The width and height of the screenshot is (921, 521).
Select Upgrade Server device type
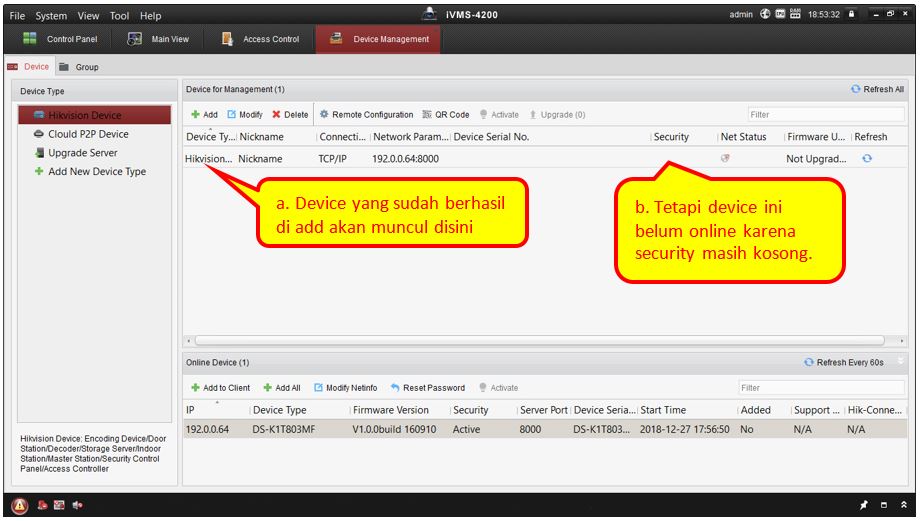[x=76, y=153]
